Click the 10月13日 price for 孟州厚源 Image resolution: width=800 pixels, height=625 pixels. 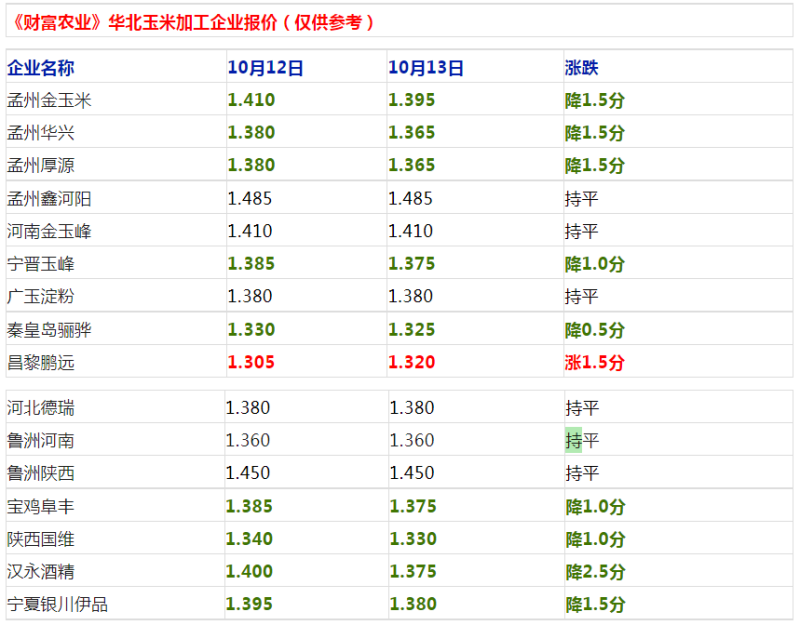click(412, 165)
